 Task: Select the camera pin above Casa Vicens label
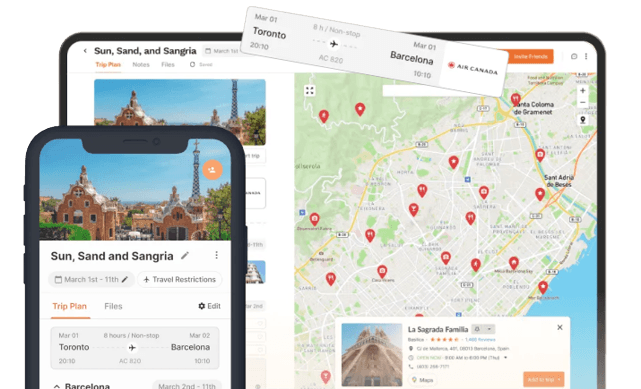[x=382, y=271]
